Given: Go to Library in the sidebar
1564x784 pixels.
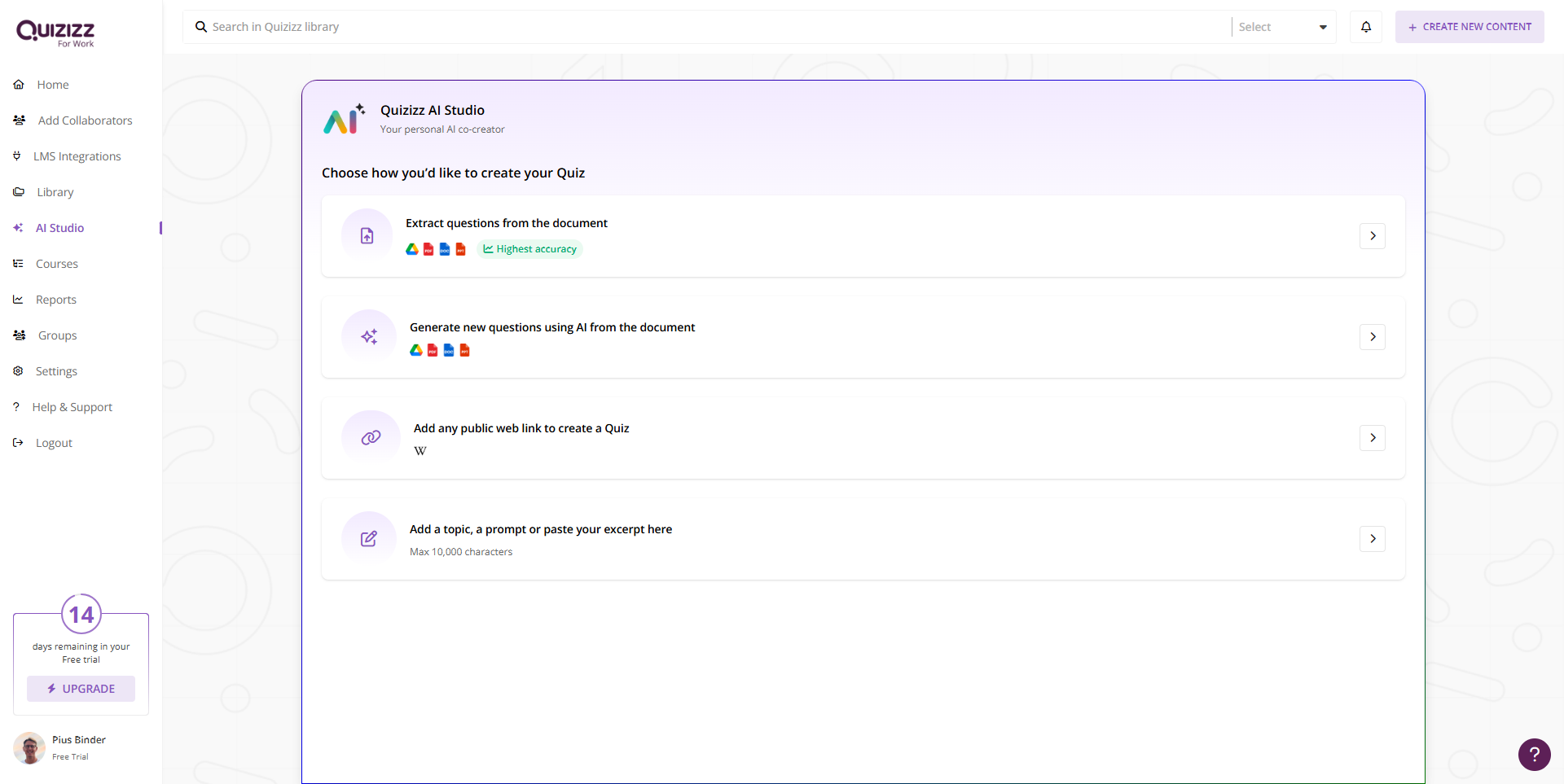Looking at the screenshot, I should pos(55,192).
